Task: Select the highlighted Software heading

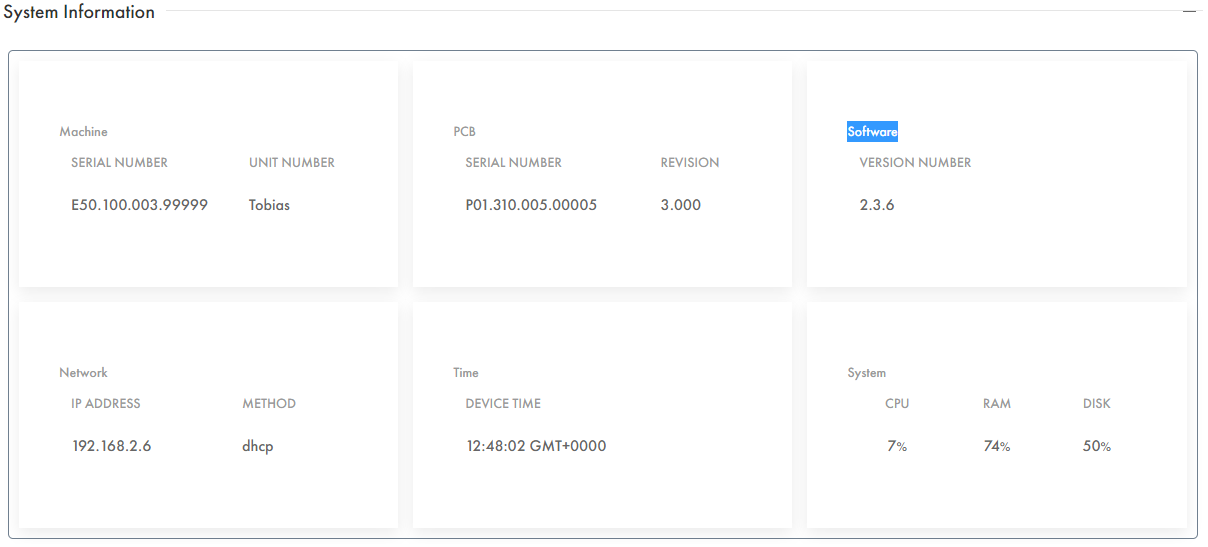Action: pos(872,132)
